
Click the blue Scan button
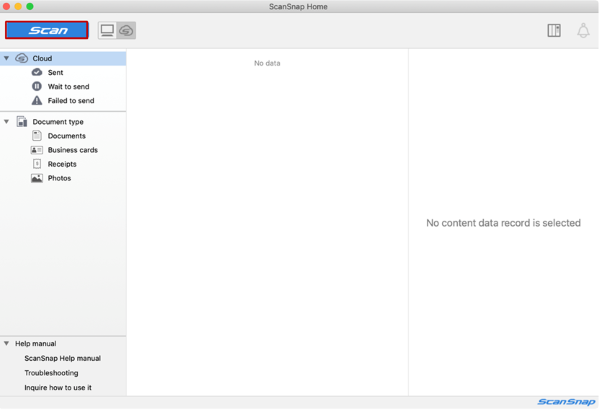point(47,30)
